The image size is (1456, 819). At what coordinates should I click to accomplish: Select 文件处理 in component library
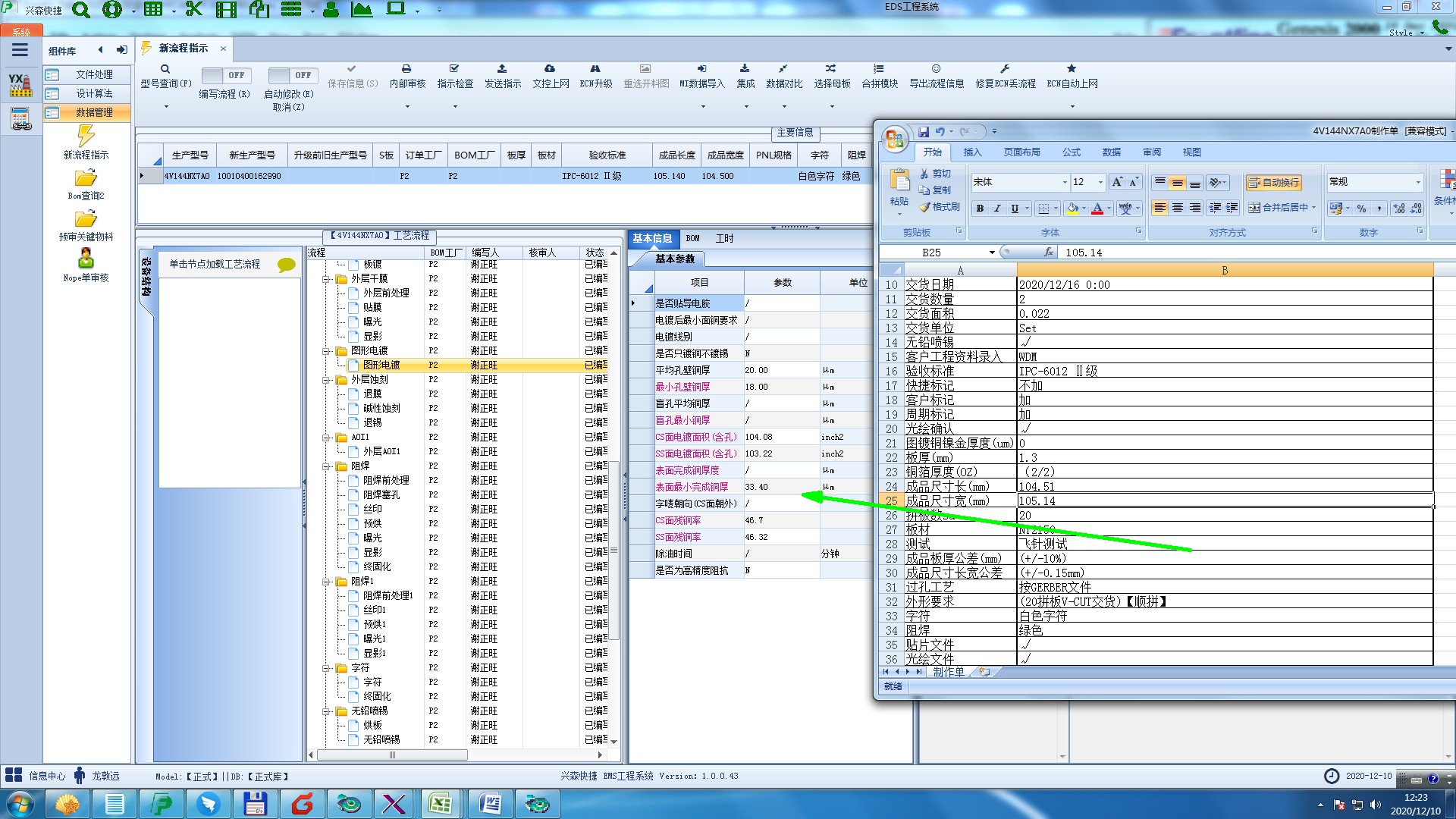[x=86, y=74]
